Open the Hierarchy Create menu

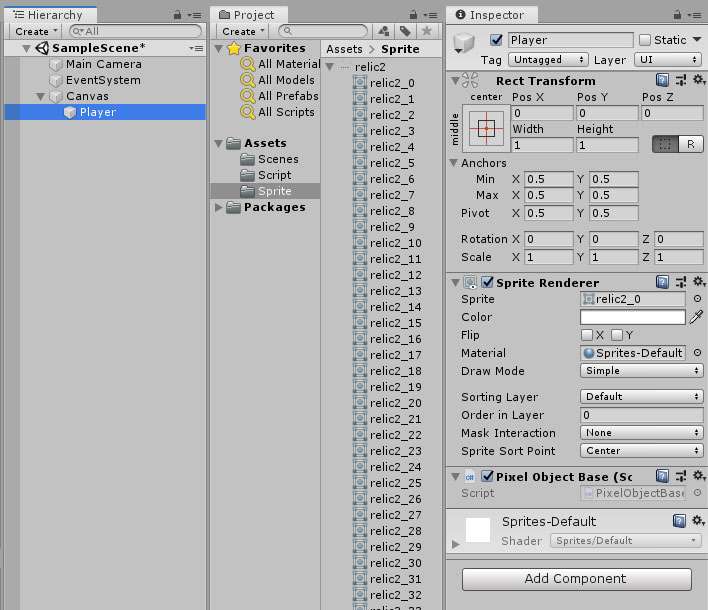(x=36, y=31)
